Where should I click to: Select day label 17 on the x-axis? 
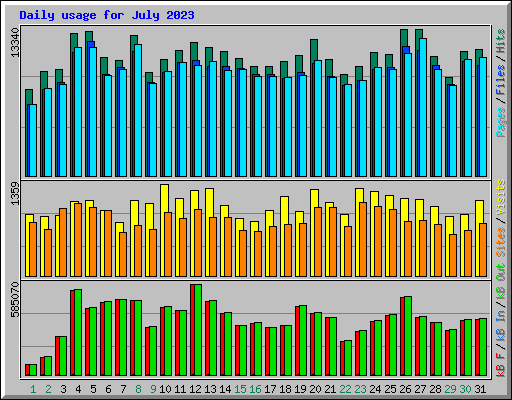[270, 389]
